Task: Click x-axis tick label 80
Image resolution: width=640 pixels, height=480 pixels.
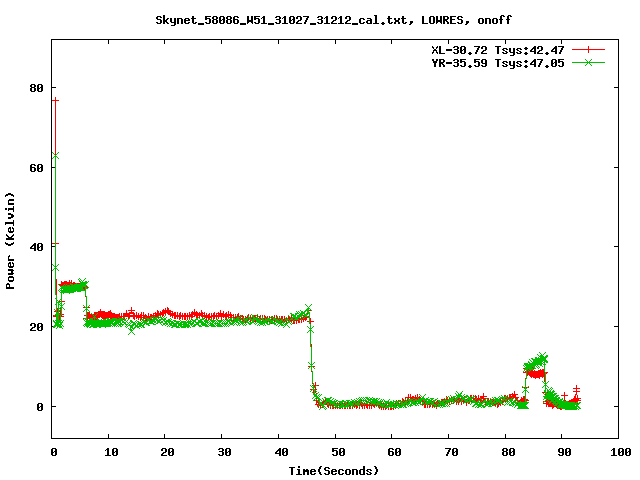Action: [508, 452]
